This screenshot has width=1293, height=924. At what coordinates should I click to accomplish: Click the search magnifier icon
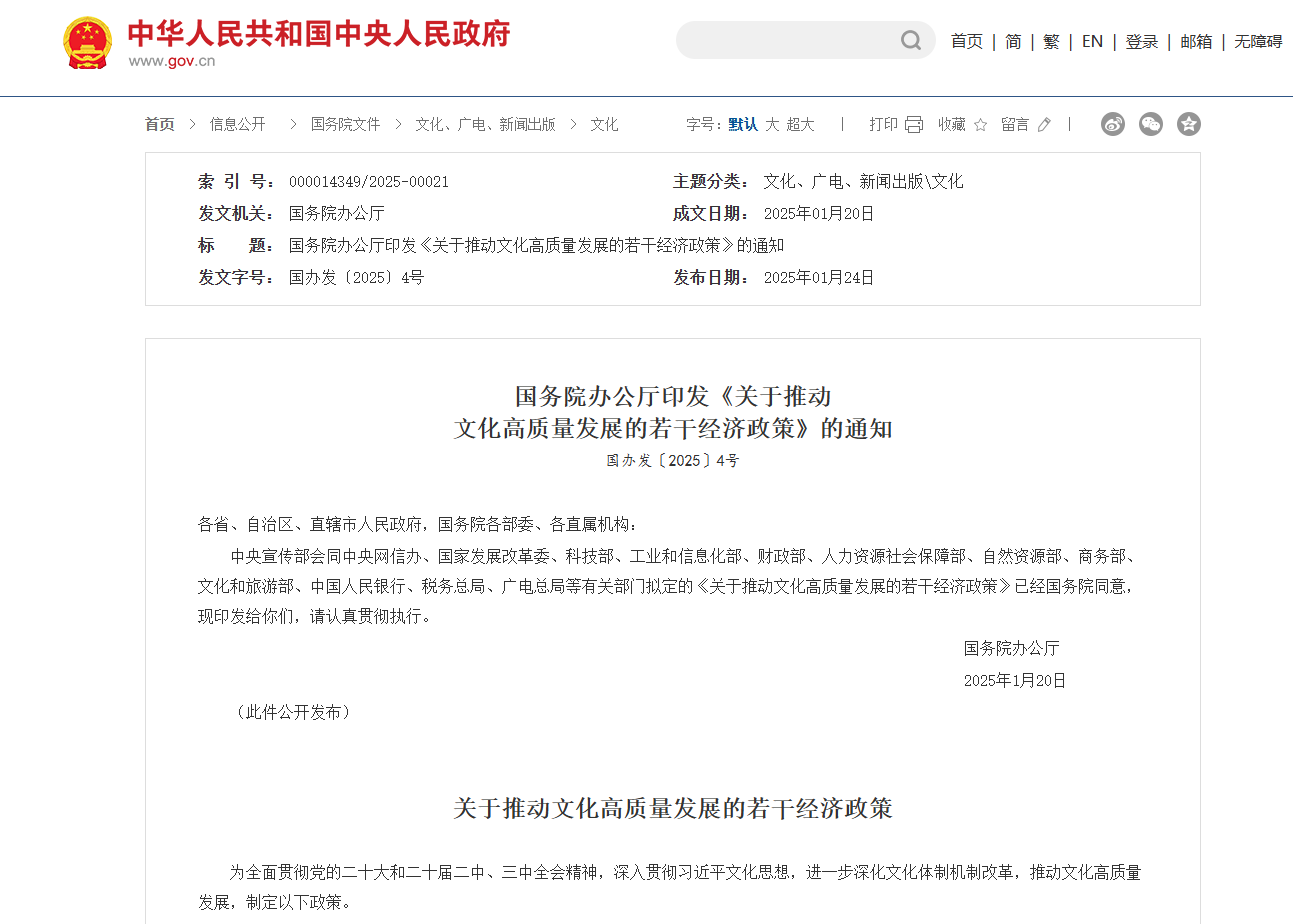(910, 40)
